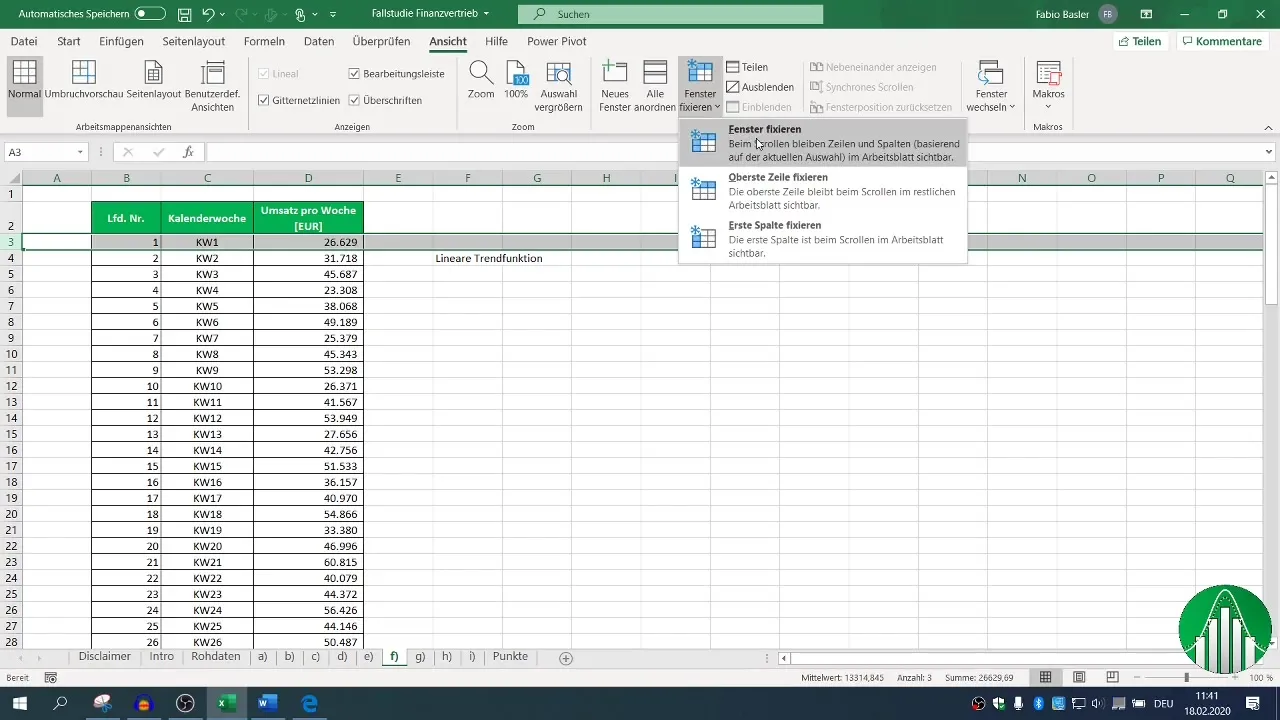Image resolution: width=1280 pixels, height=720 pixels.
Task: Set zoom to 100% icon
Action: (x=516, y=80)
